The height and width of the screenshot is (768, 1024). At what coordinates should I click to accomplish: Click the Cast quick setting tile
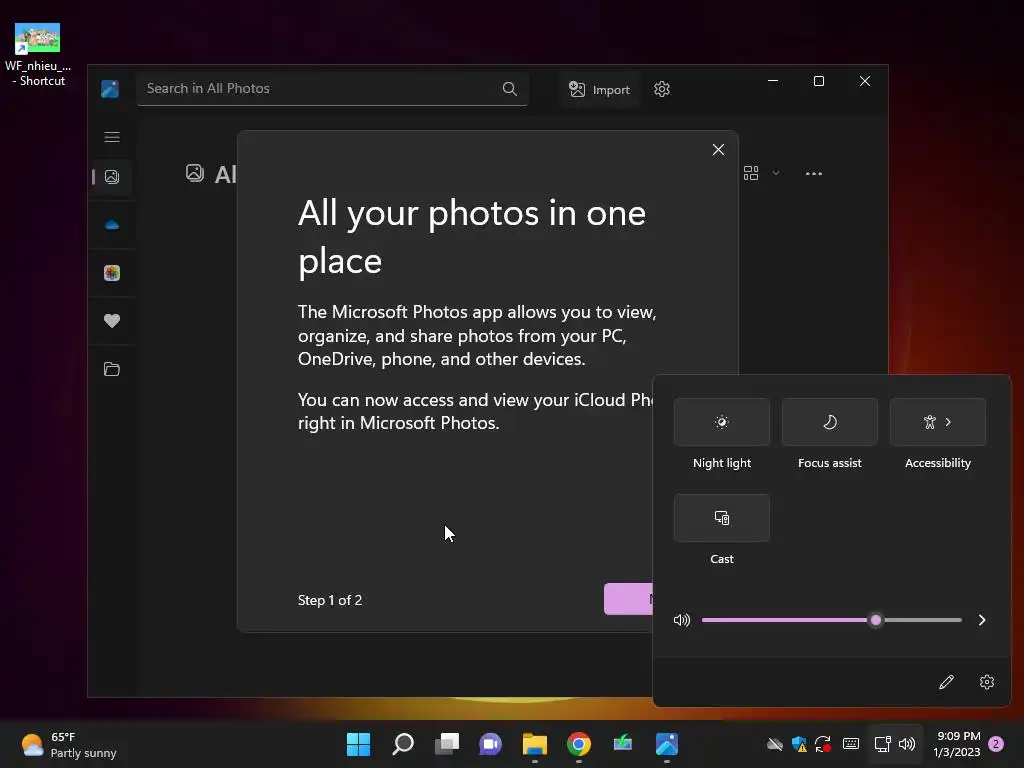click(722, 518)
